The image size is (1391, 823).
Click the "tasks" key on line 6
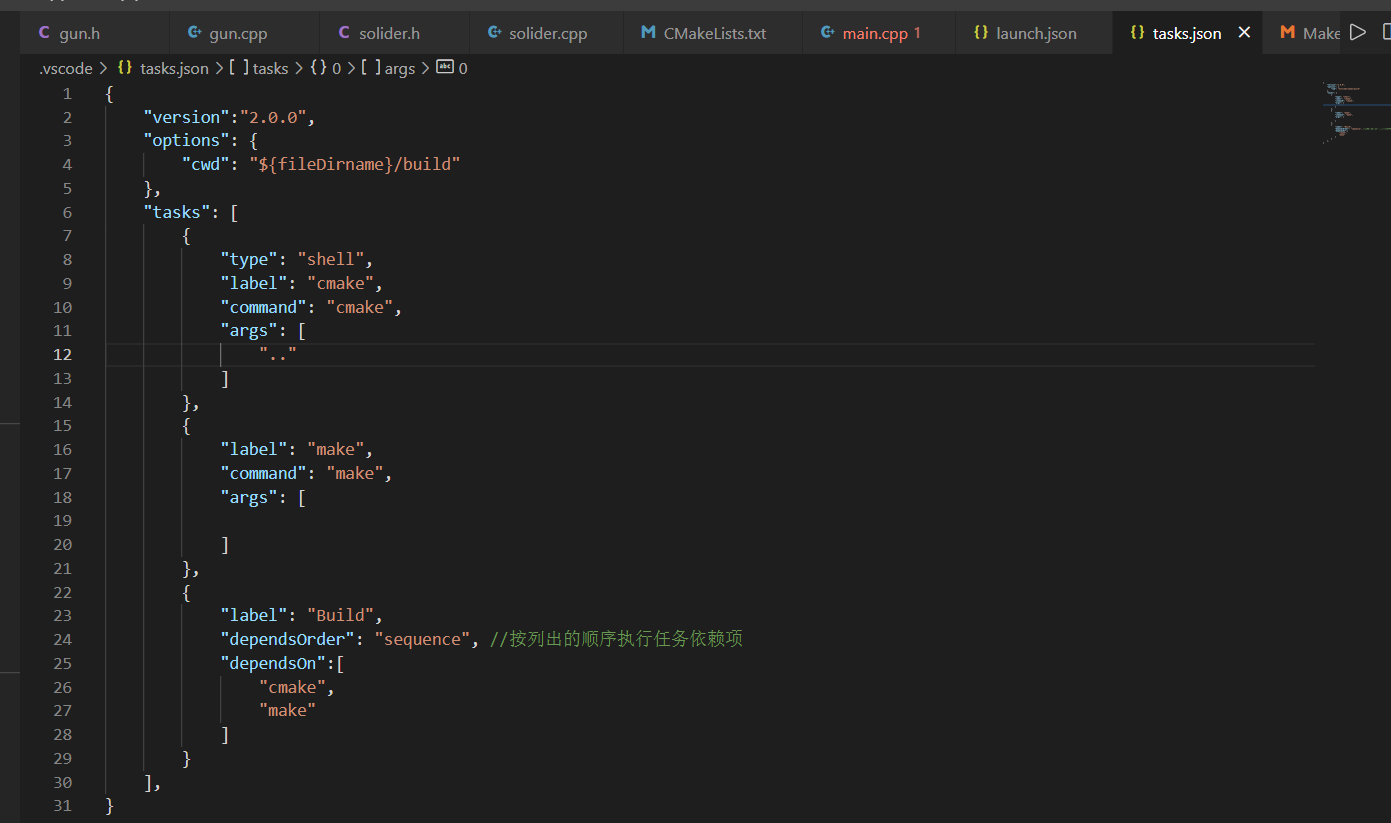(x=177, y=212)
